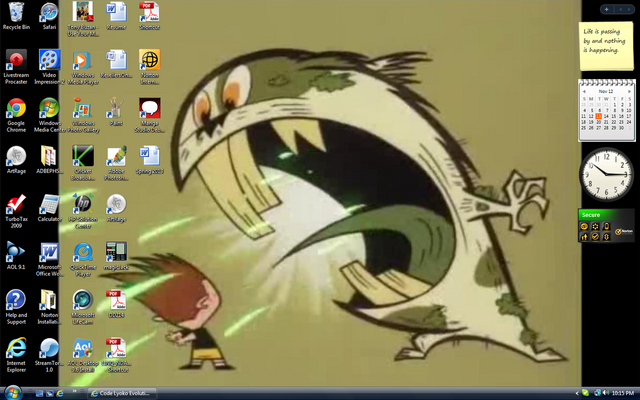Image resolution: width=640 pixels, height=400 pixels.
Task: Launch Windows Media Center shortcut
Action: pyautogui.click(x=49, y=115)
